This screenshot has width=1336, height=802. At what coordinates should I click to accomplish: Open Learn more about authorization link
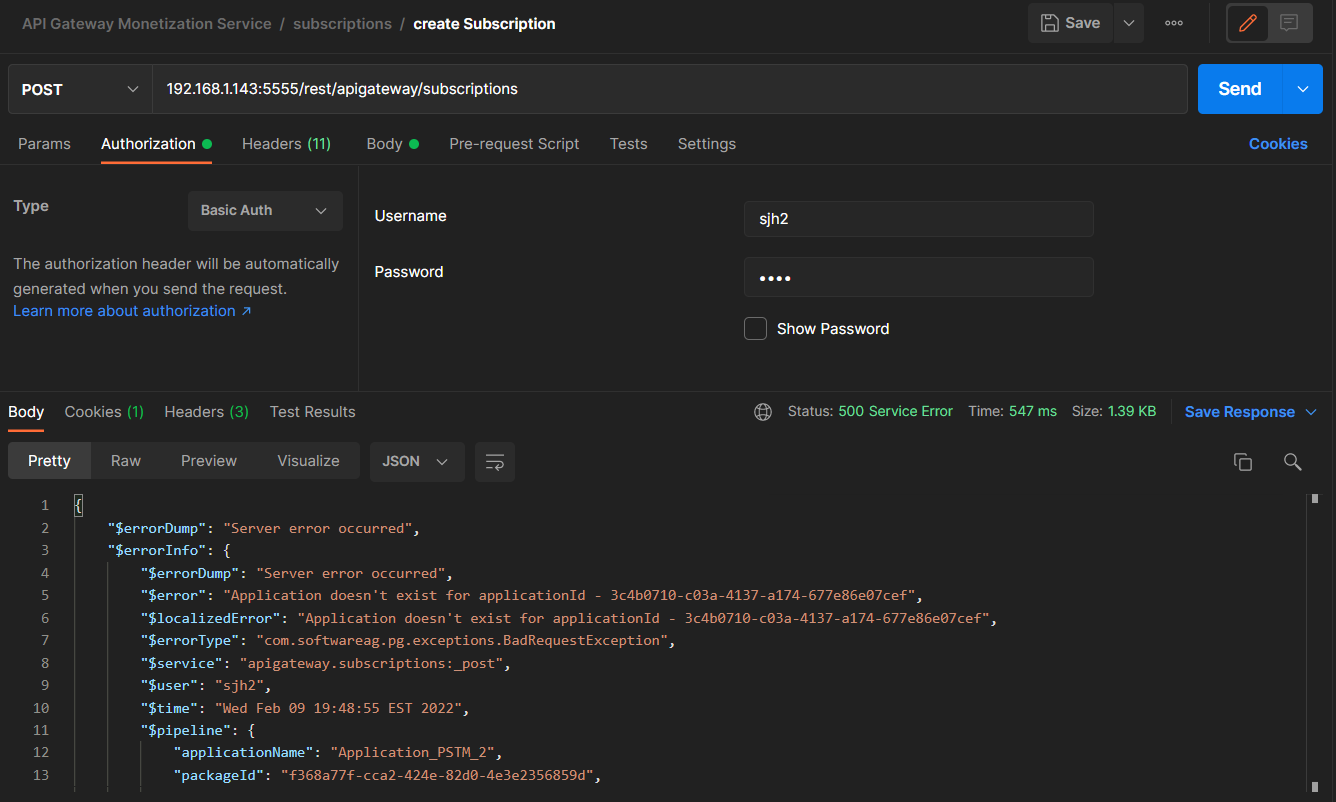(x=132, y=311)
